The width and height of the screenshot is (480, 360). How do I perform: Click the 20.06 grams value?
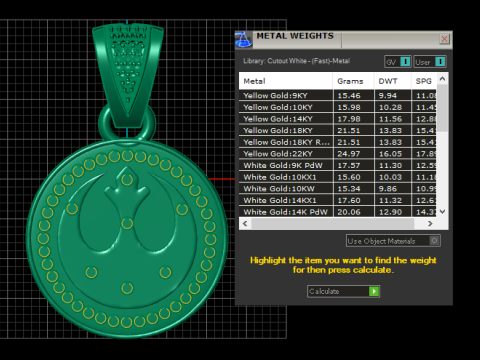[x=349, y=212]
